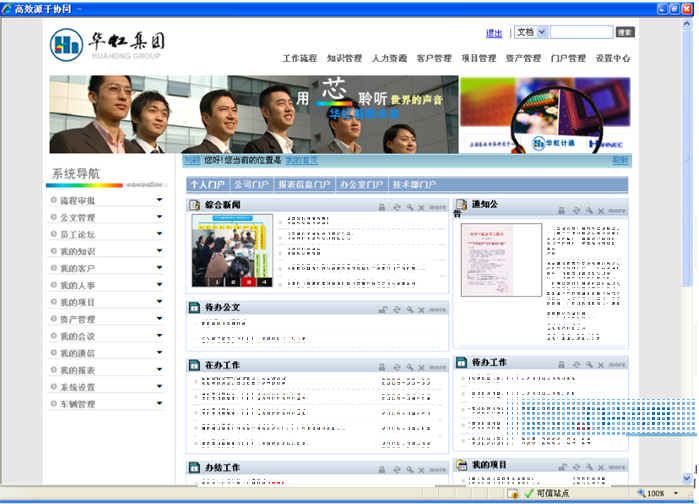Click the unlock icon on 我的项目 panel
Image resolution: width=699 pixels, height=504 pixels.
point(562,467)
